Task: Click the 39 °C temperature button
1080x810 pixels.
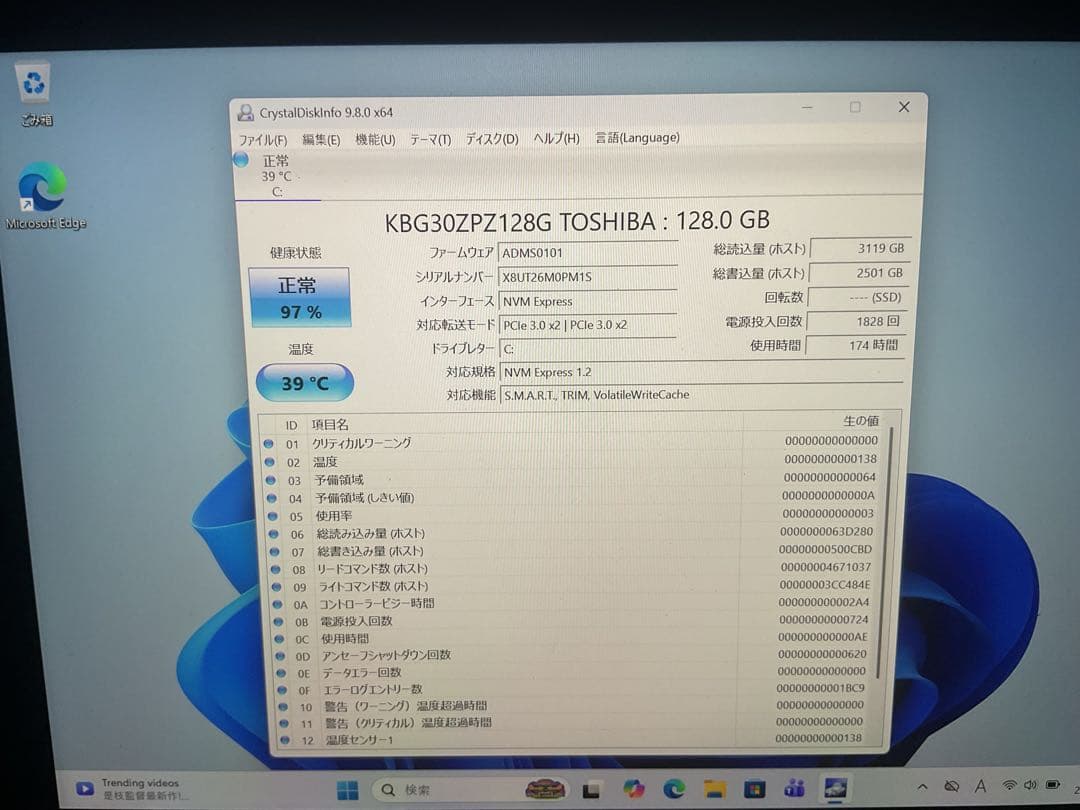Action: [304, 383]
